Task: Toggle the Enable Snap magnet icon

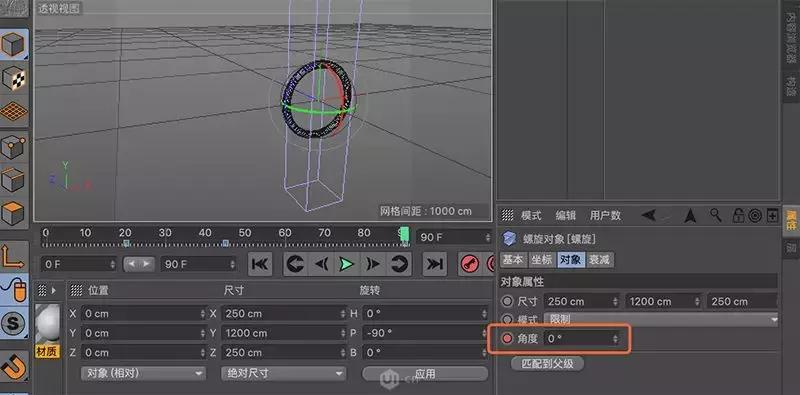Action: tap(14, 366)
